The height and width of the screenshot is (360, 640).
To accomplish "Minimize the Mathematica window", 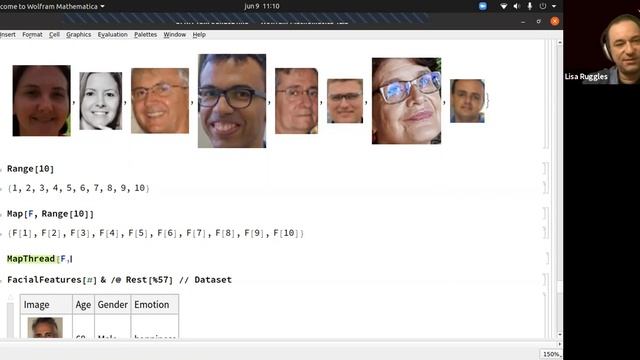I will coord(523,22).
